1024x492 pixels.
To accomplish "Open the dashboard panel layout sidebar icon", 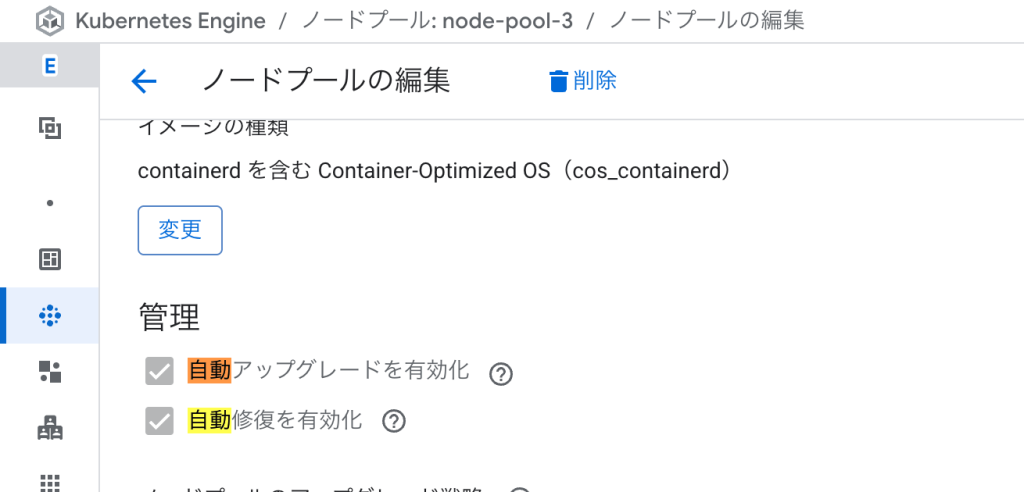I will pos(50,259).
